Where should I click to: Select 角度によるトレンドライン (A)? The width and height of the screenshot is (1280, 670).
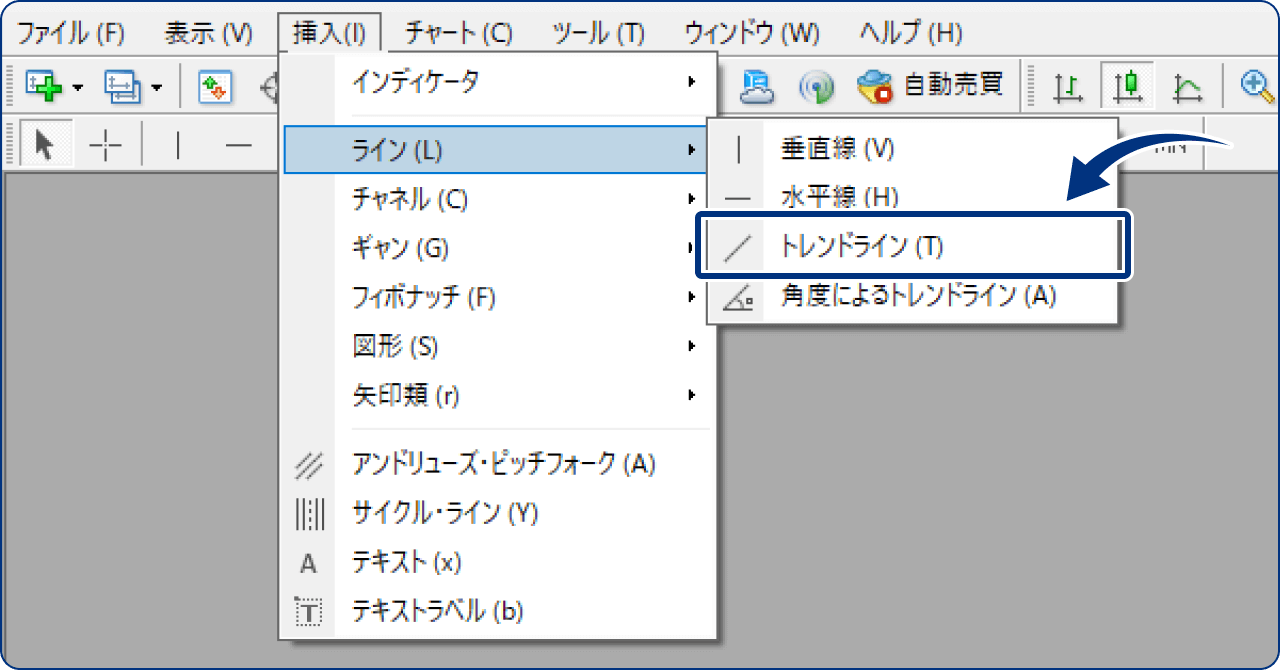pos(900,297)
